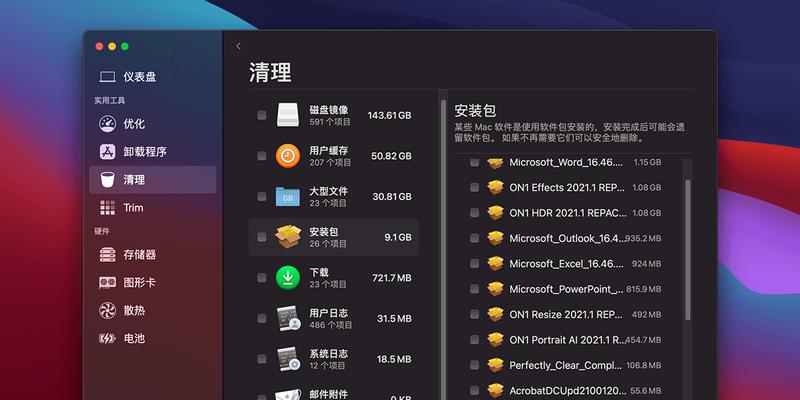Select the 30.81 GB size value
Viewport: 800px width, 400px height.
(392, 196)
